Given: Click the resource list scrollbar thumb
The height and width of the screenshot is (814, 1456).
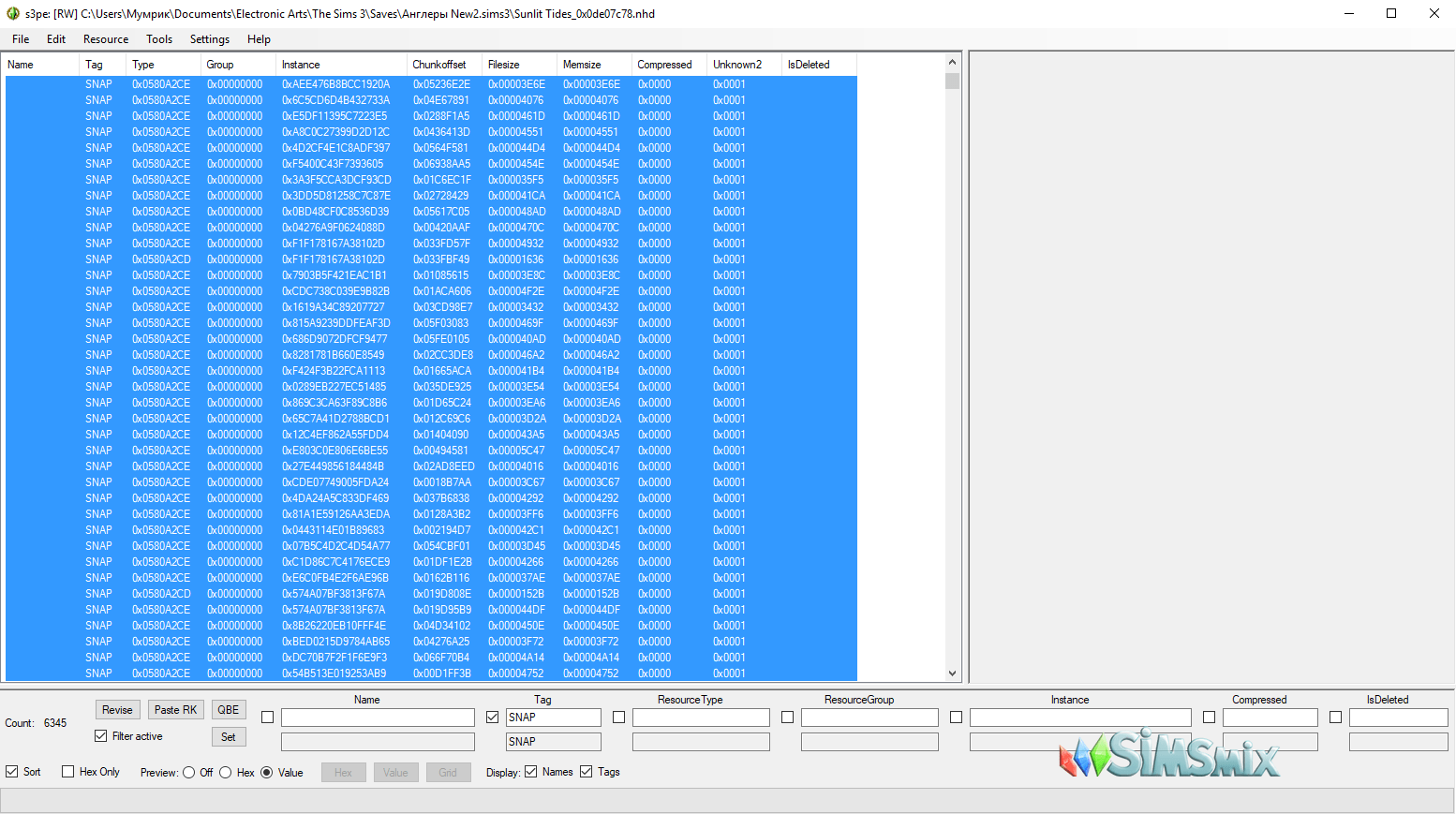Looking at the screenshot, I should (x=953, y=81).
